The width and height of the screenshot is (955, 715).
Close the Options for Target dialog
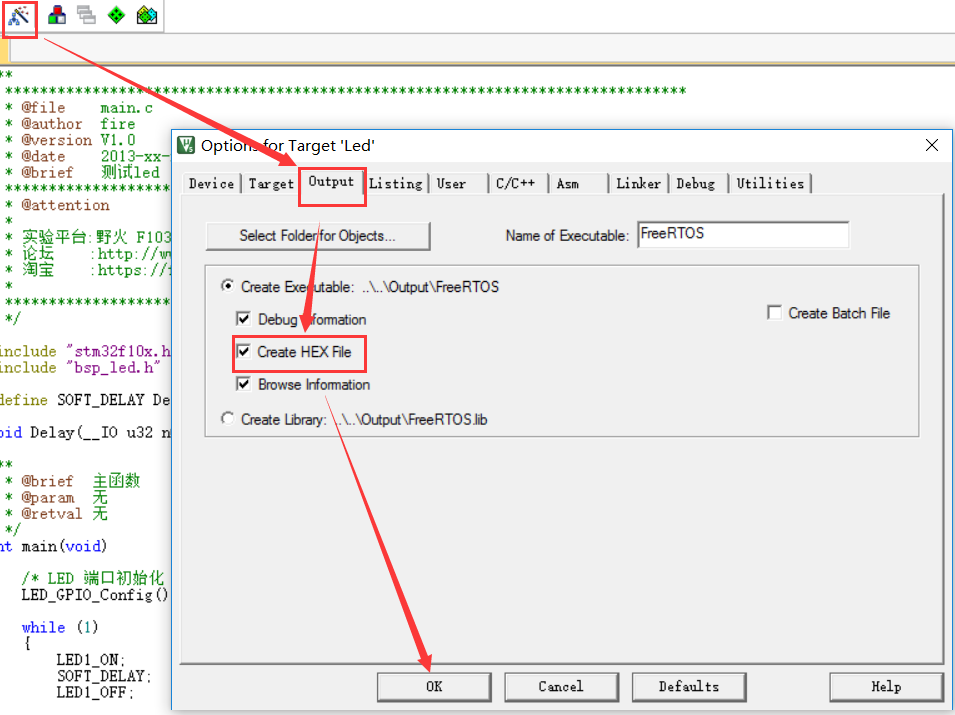click(931, 145)
